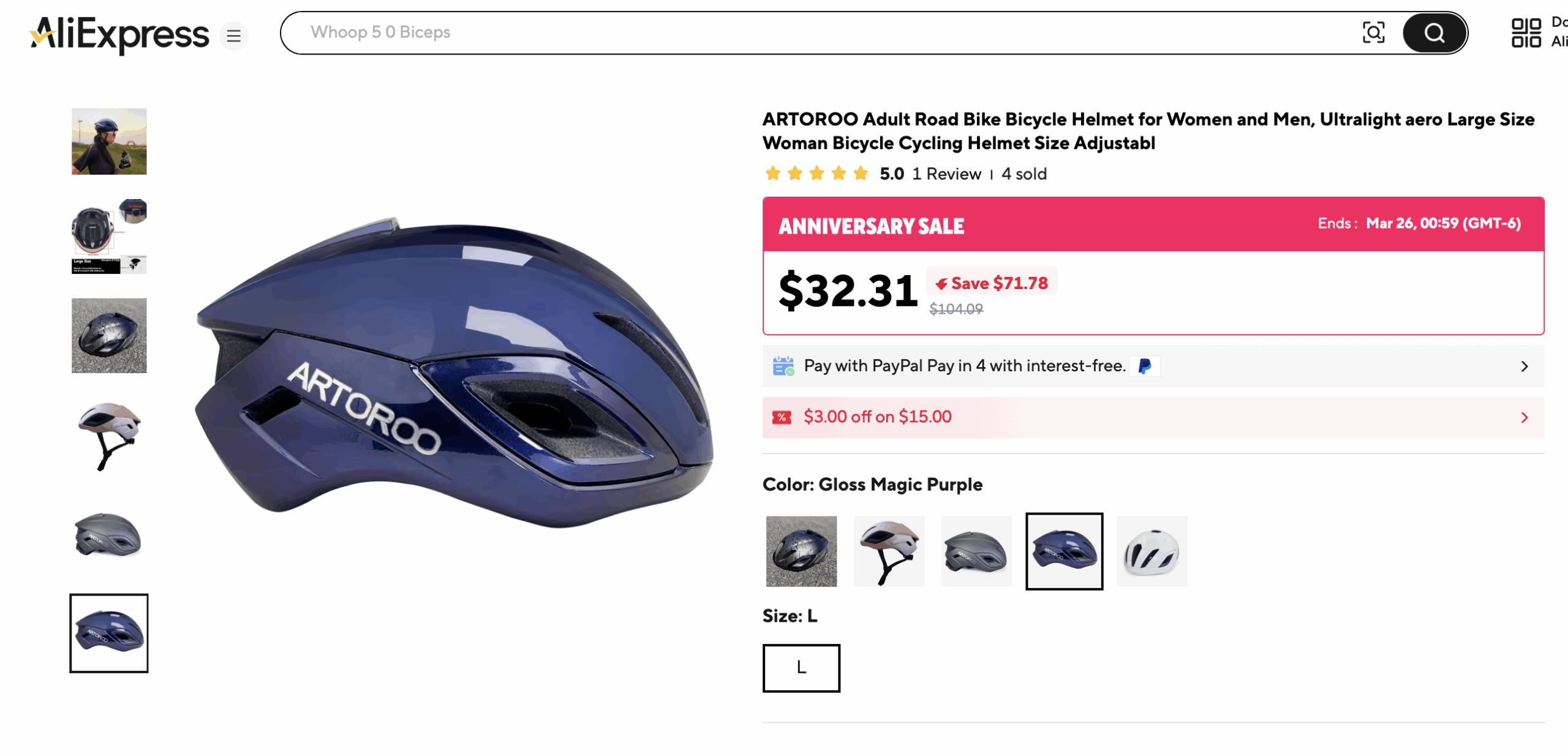Open the 1 Review link

pos(946,174)
